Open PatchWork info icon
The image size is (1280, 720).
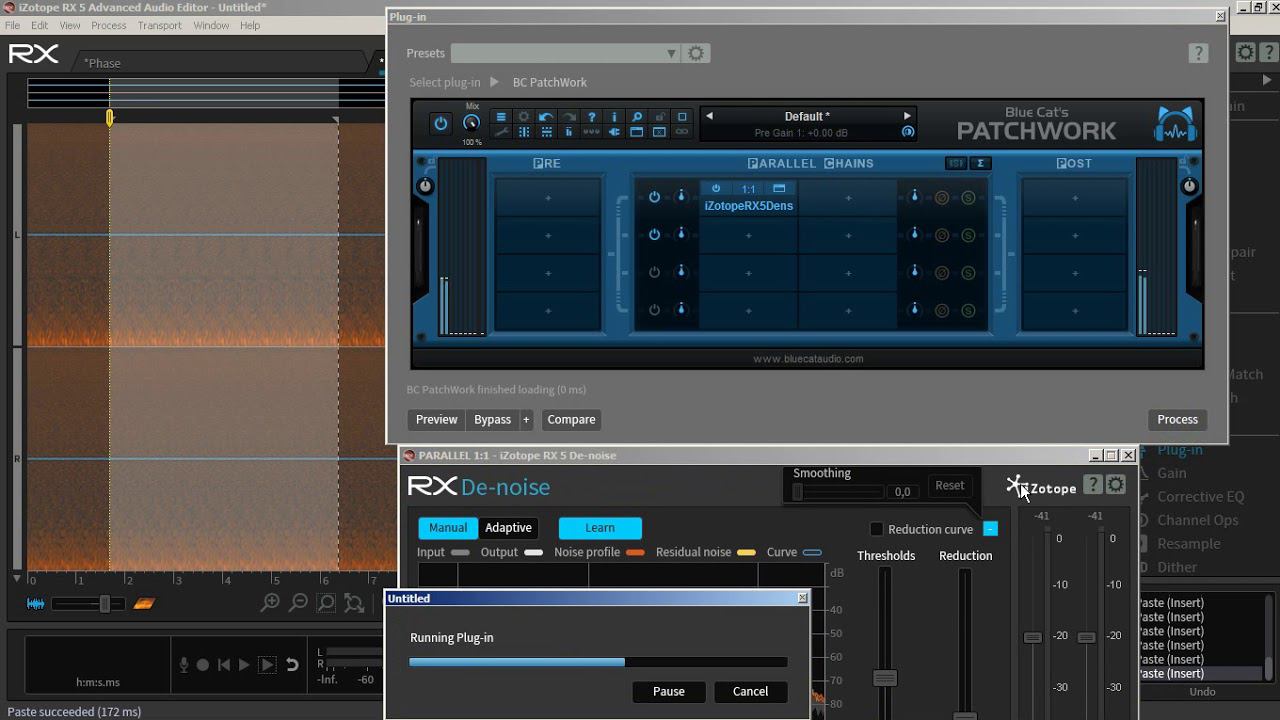(614, 117)
